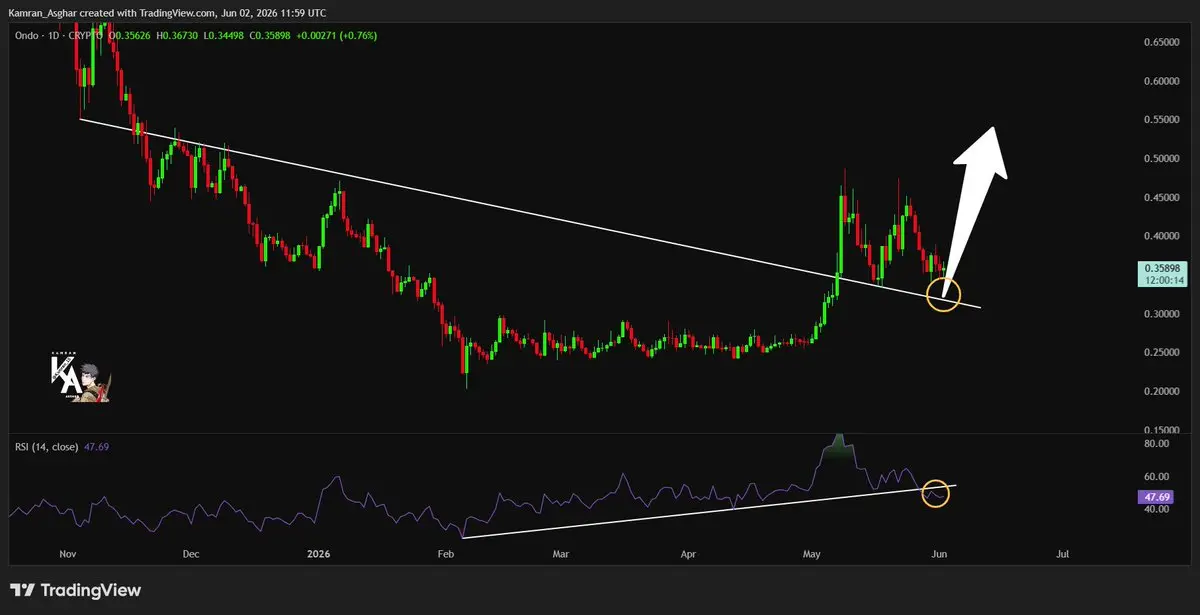This screenshot has width=1200, height=615.
Task: Click the current price tag 0.35898
Action: pyautogui.click(x=1159, y=269)
